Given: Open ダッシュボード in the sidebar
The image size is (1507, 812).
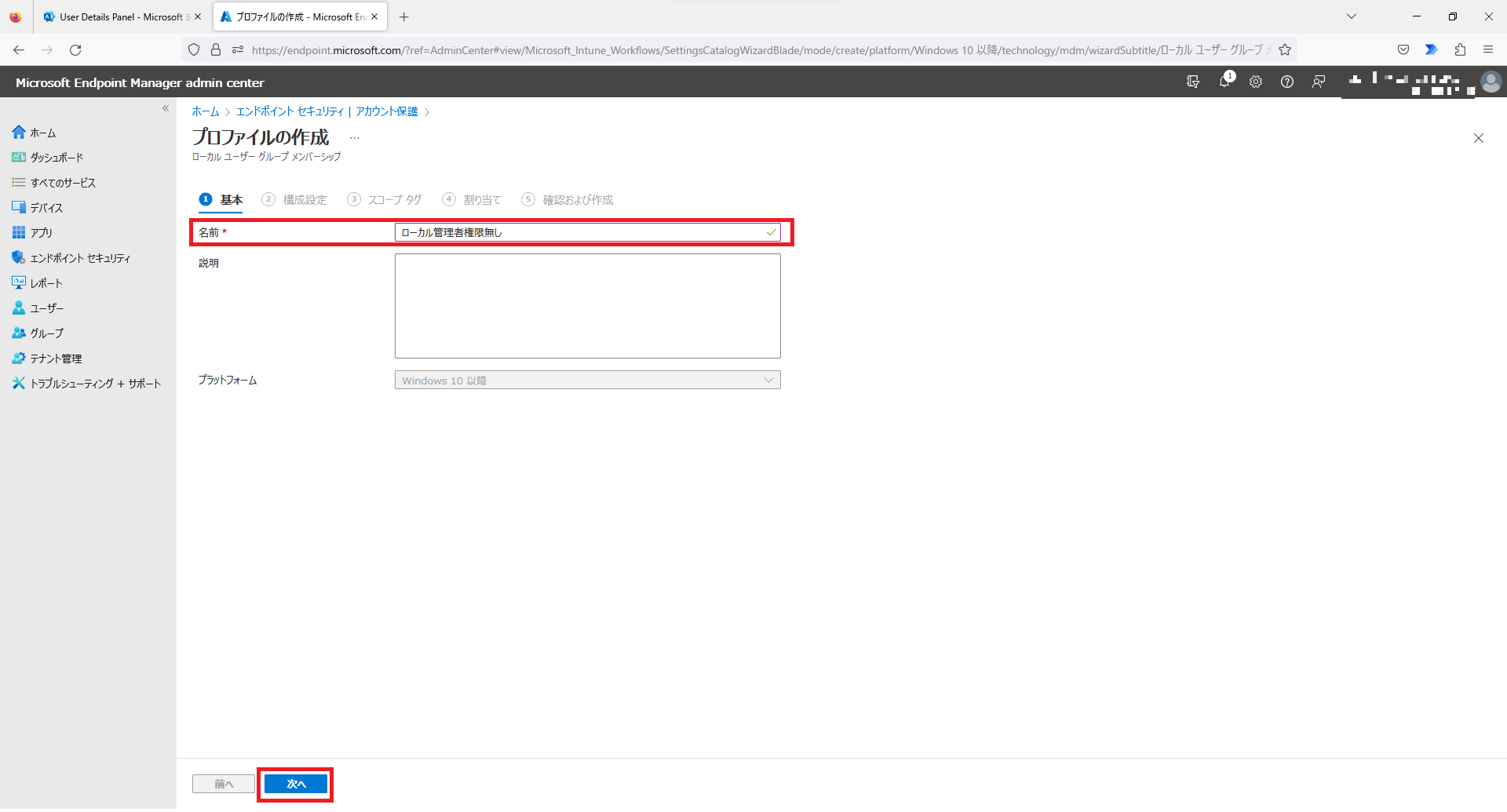Looking at the screenshot, I should coord(47,158).
